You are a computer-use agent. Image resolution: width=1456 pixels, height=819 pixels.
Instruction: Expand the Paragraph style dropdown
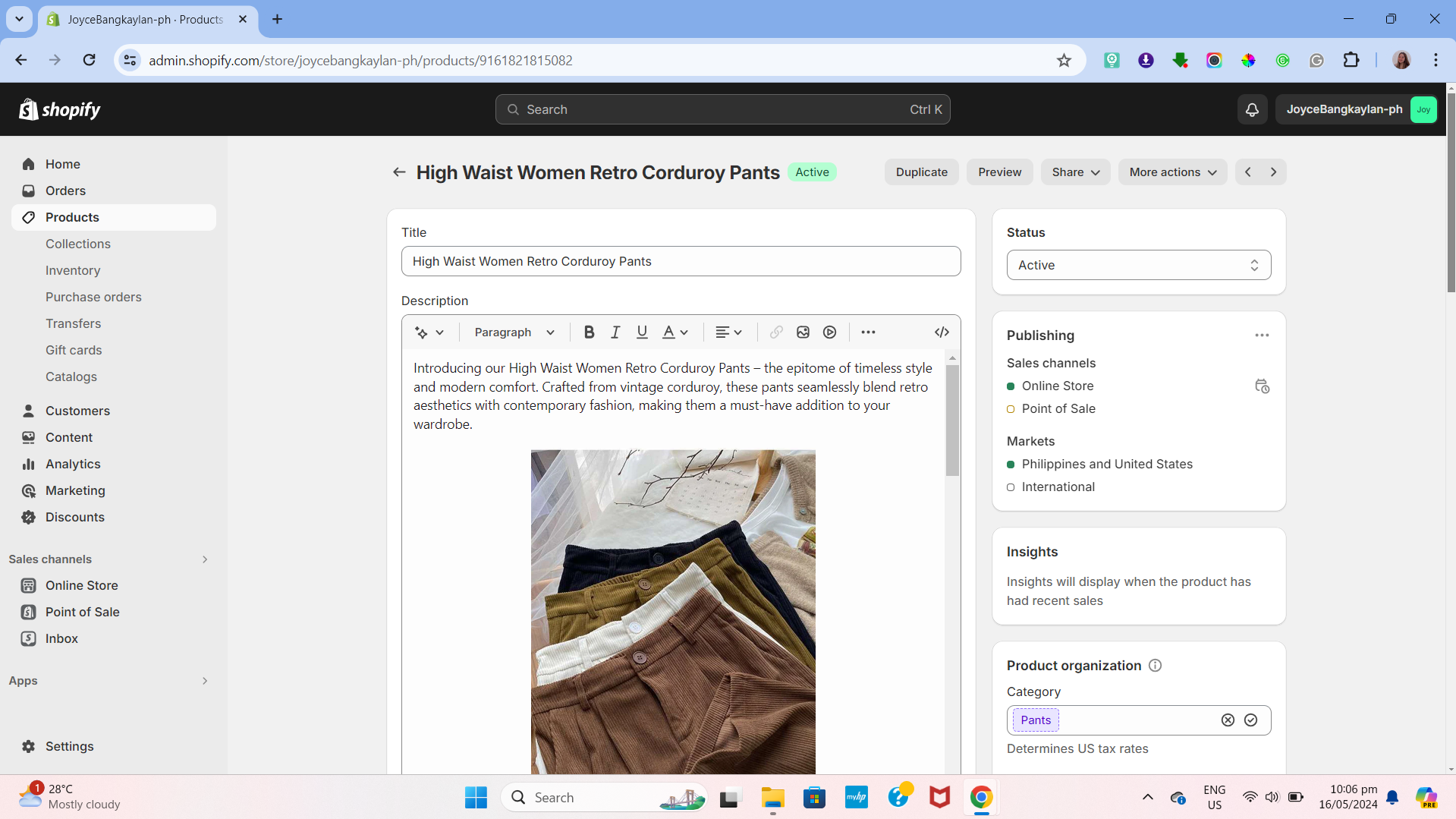point(514,332)
